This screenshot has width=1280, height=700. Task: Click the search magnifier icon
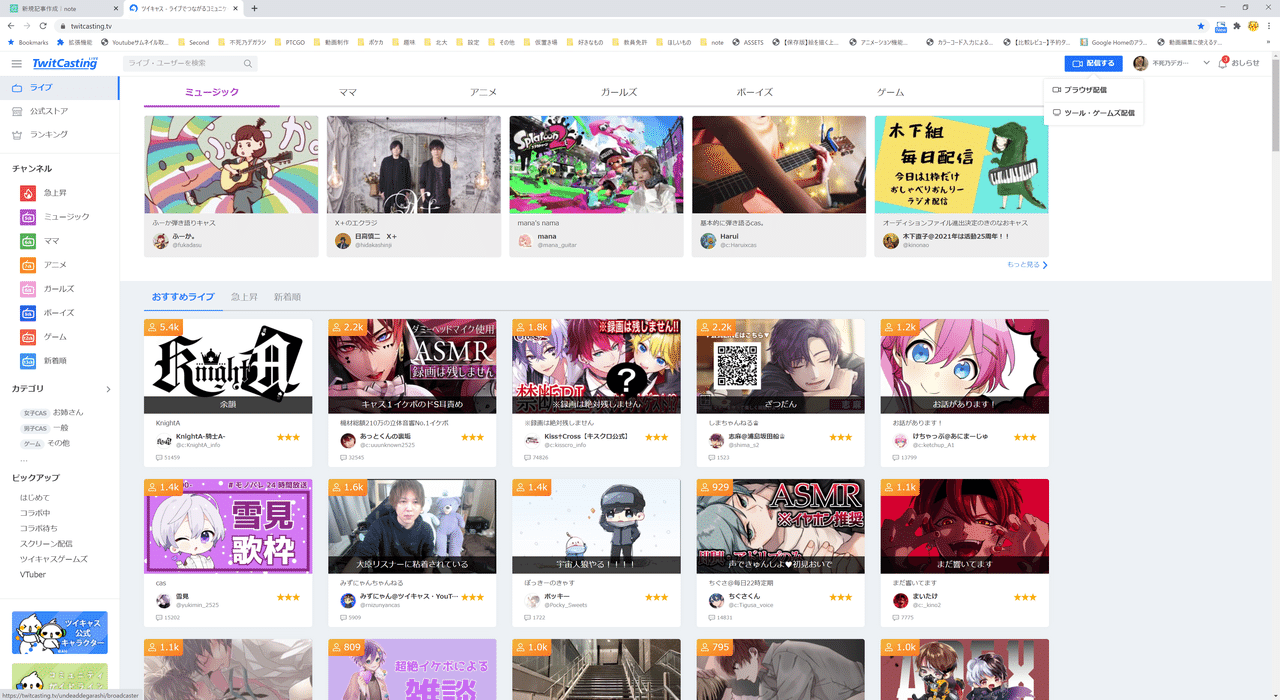pos(247,63)
